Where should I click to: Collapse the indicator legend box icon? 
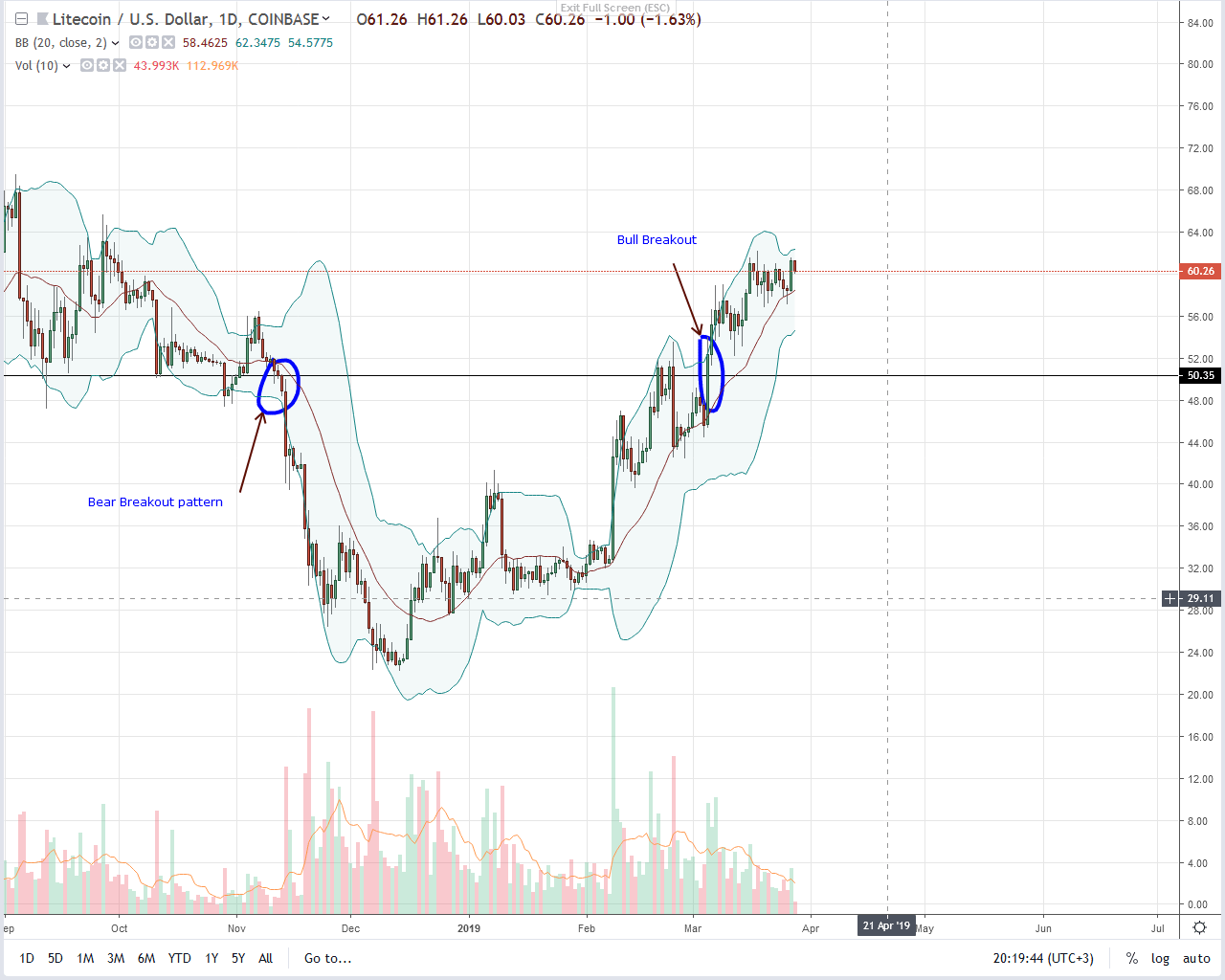point(21,19)
